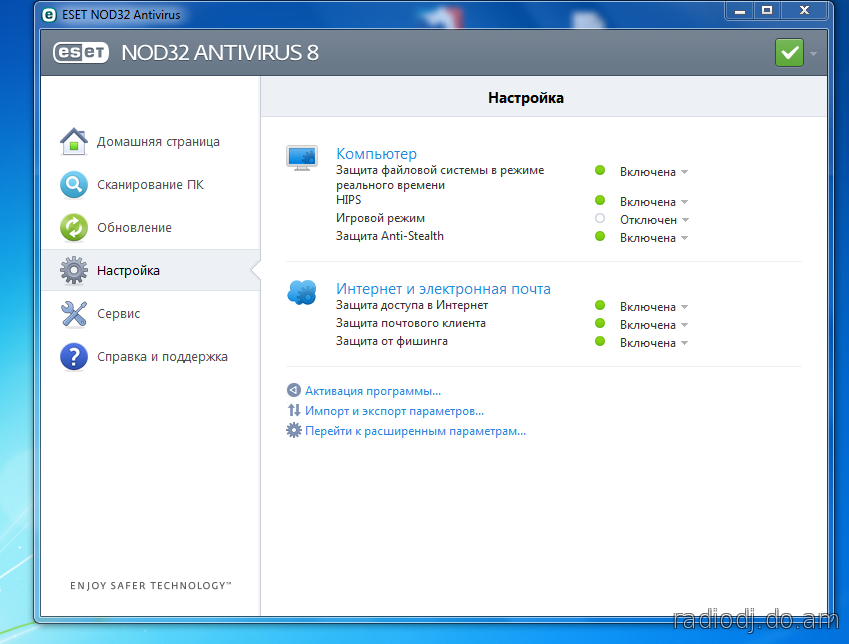Click the up-down arrows icon for Импорт и экспорт

[x=293, y=410]
